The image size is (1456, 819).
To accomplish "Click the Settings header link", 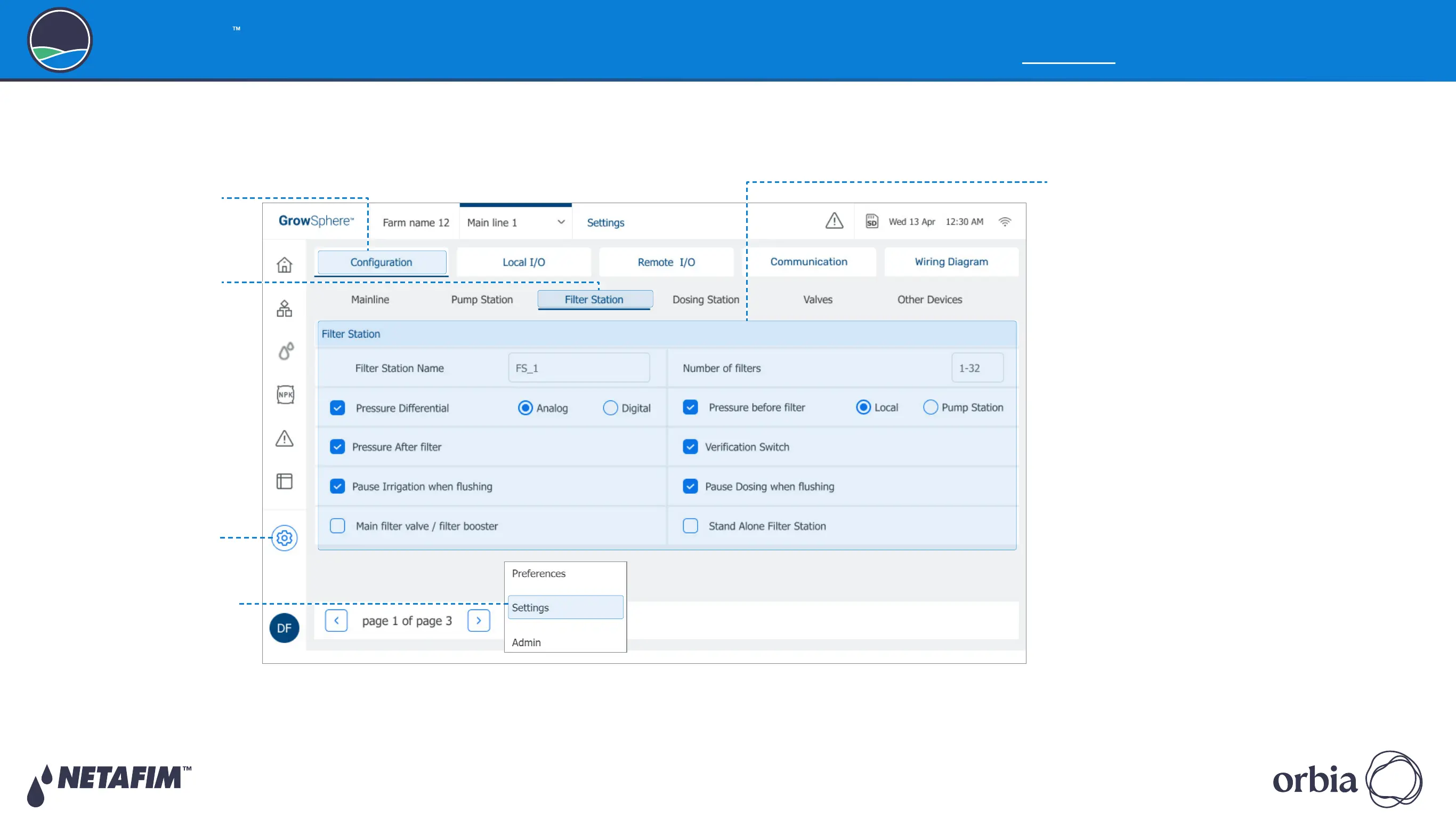I will coord(605,222).
